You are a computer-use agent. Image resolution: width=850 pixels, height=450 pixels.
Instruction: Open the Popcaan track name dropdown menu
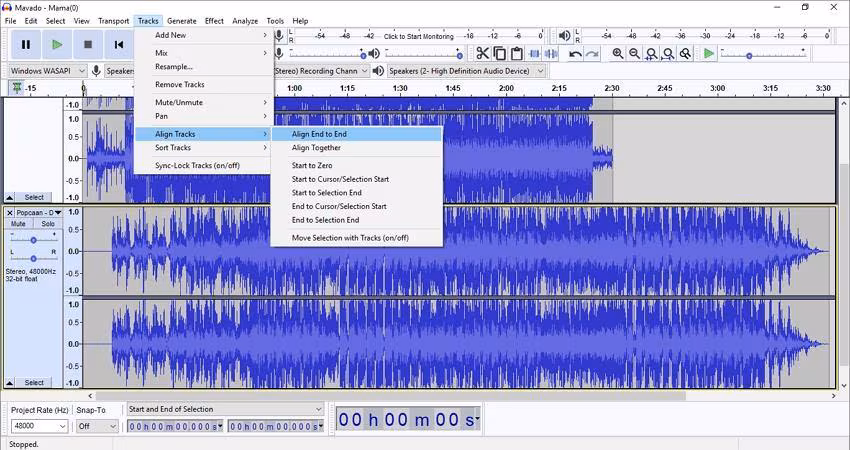pos(38,213)
